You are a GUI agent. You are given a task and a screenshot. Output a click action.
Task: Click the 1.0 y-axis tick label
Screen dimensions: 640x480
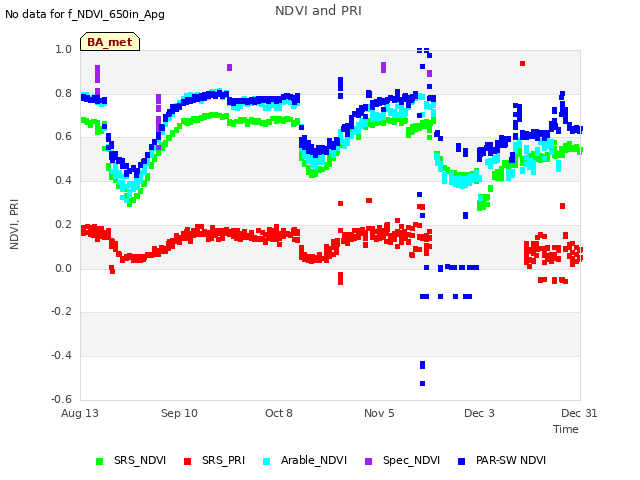coord(64,49)
